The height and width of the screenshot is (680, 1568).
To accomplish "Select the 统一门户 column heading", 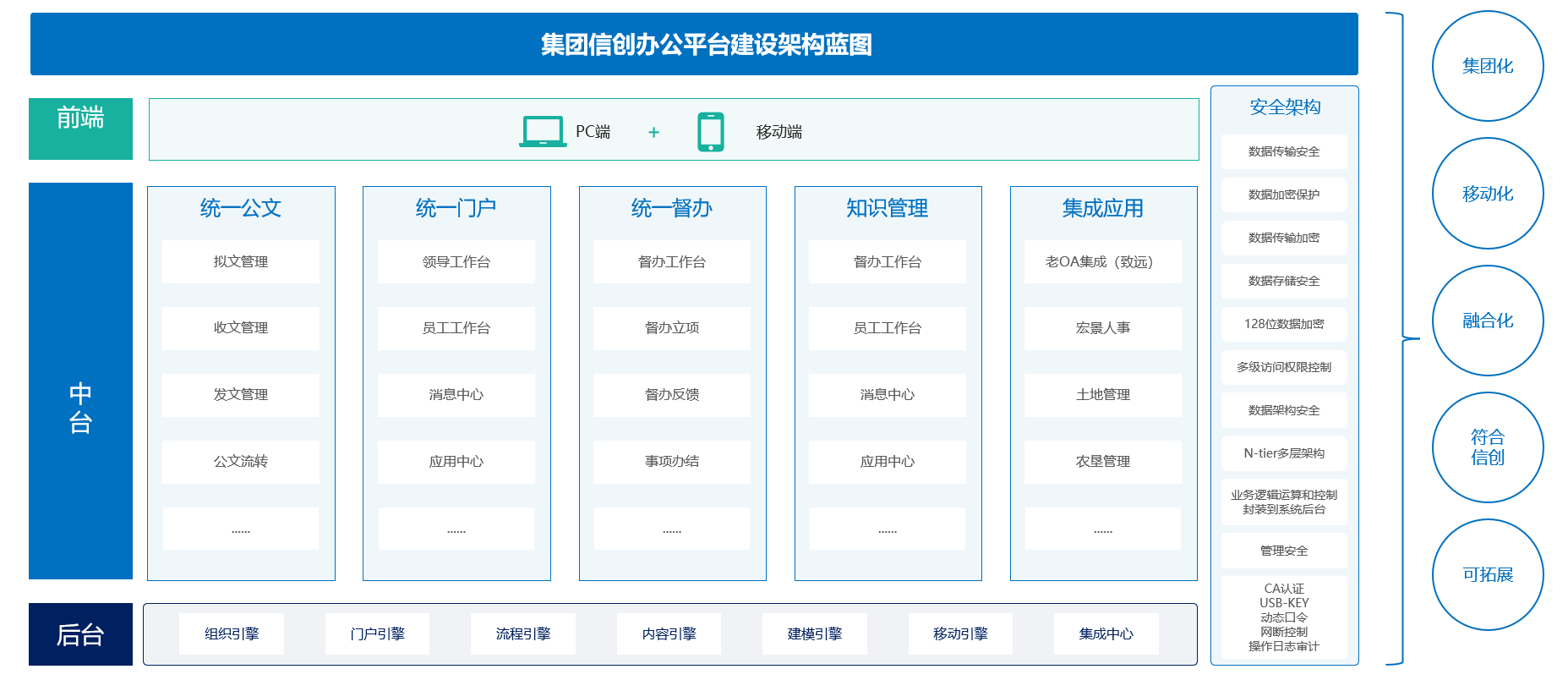I will [x=456, y=208].
